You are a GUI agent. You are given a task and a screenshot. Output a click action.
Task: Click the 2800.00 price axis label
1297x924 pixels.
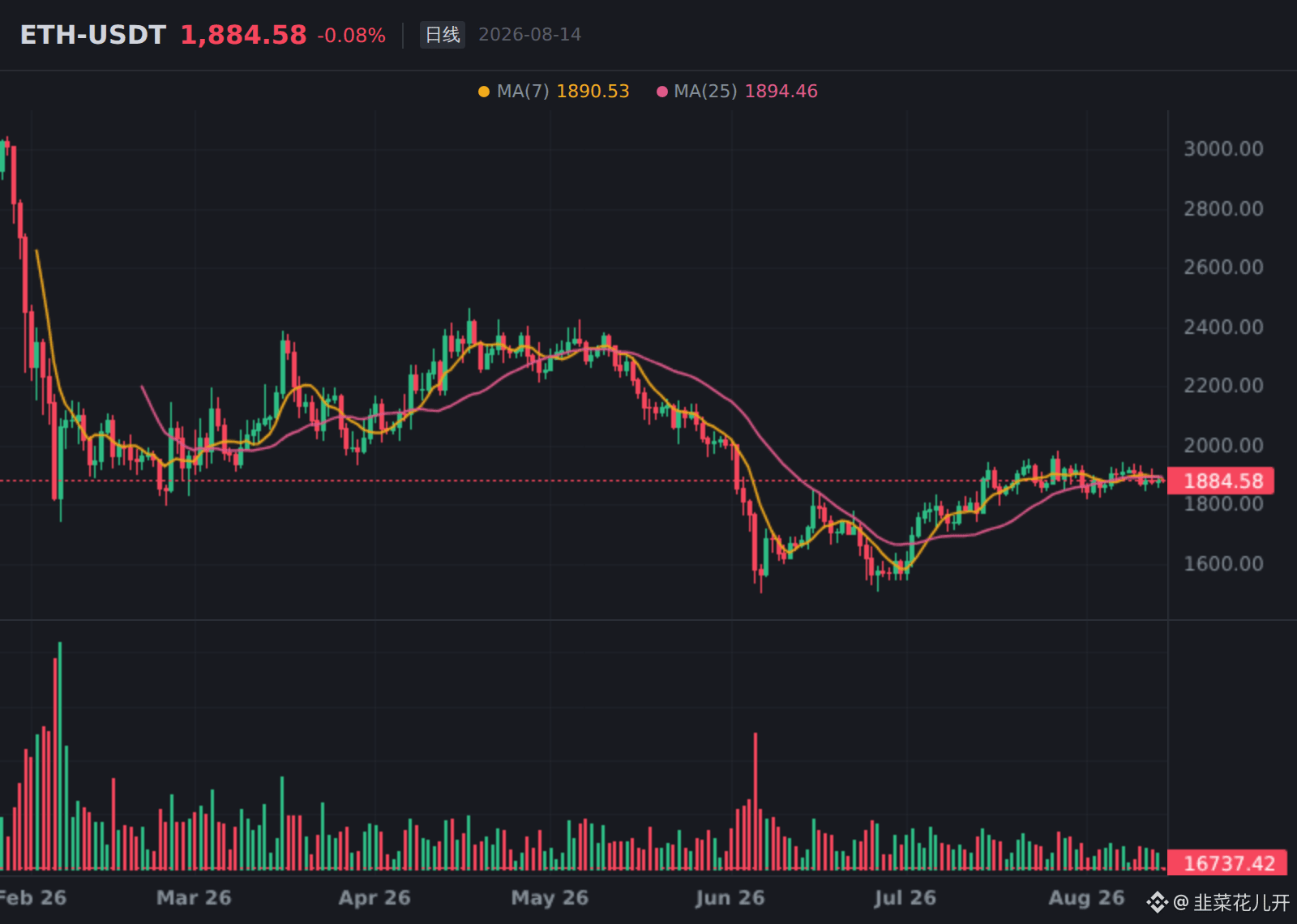[x=1223, y=209]
